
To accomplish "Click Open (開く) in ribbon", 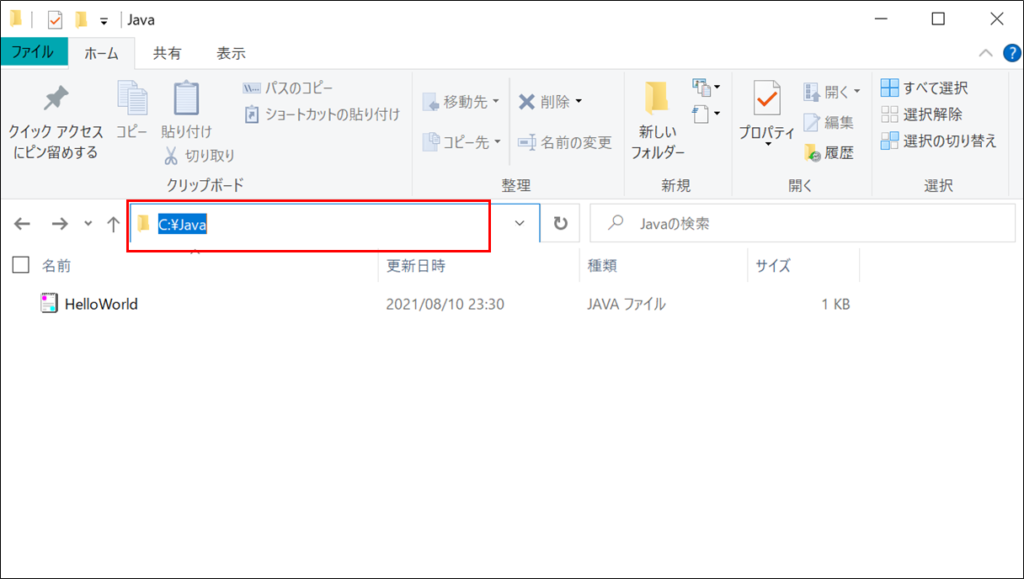I will coord(832,91).
